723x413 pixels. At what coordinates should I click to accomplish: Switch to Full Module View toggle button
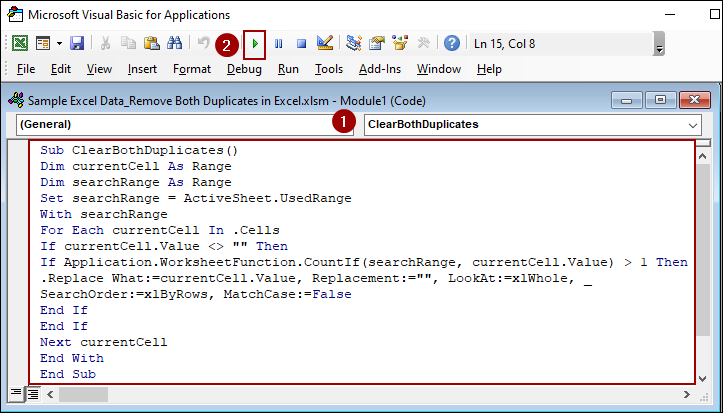tap(32, 393)
